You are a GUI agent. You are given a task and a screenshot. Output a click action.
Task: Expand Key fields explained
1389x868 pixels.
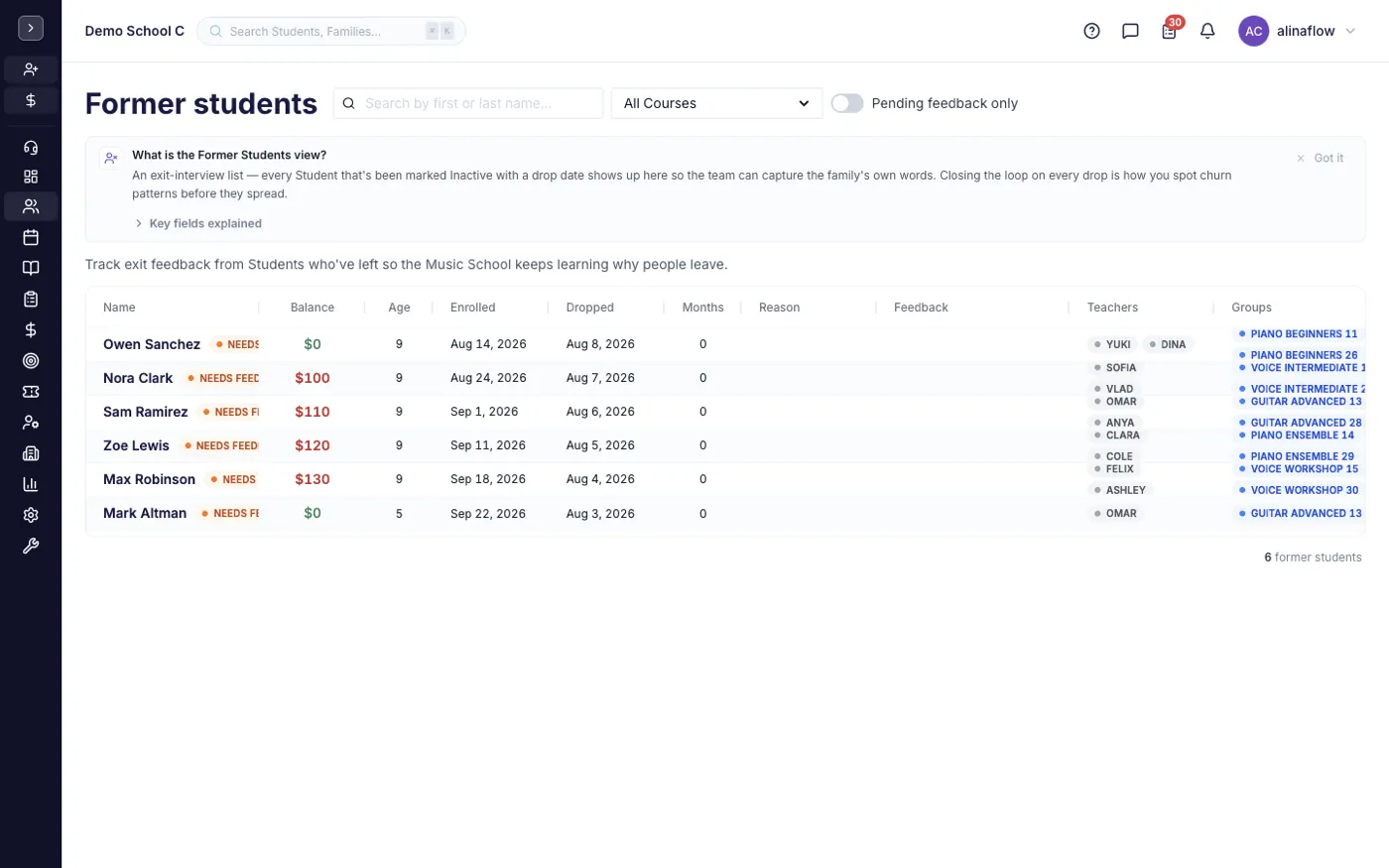pos(198,223)
